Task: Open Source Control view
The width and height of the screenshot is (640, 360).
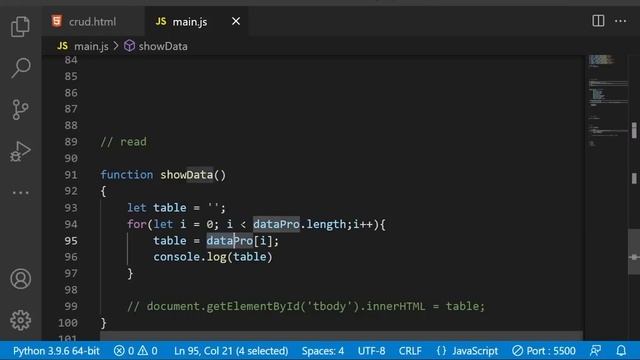Action: click(20, 109)
